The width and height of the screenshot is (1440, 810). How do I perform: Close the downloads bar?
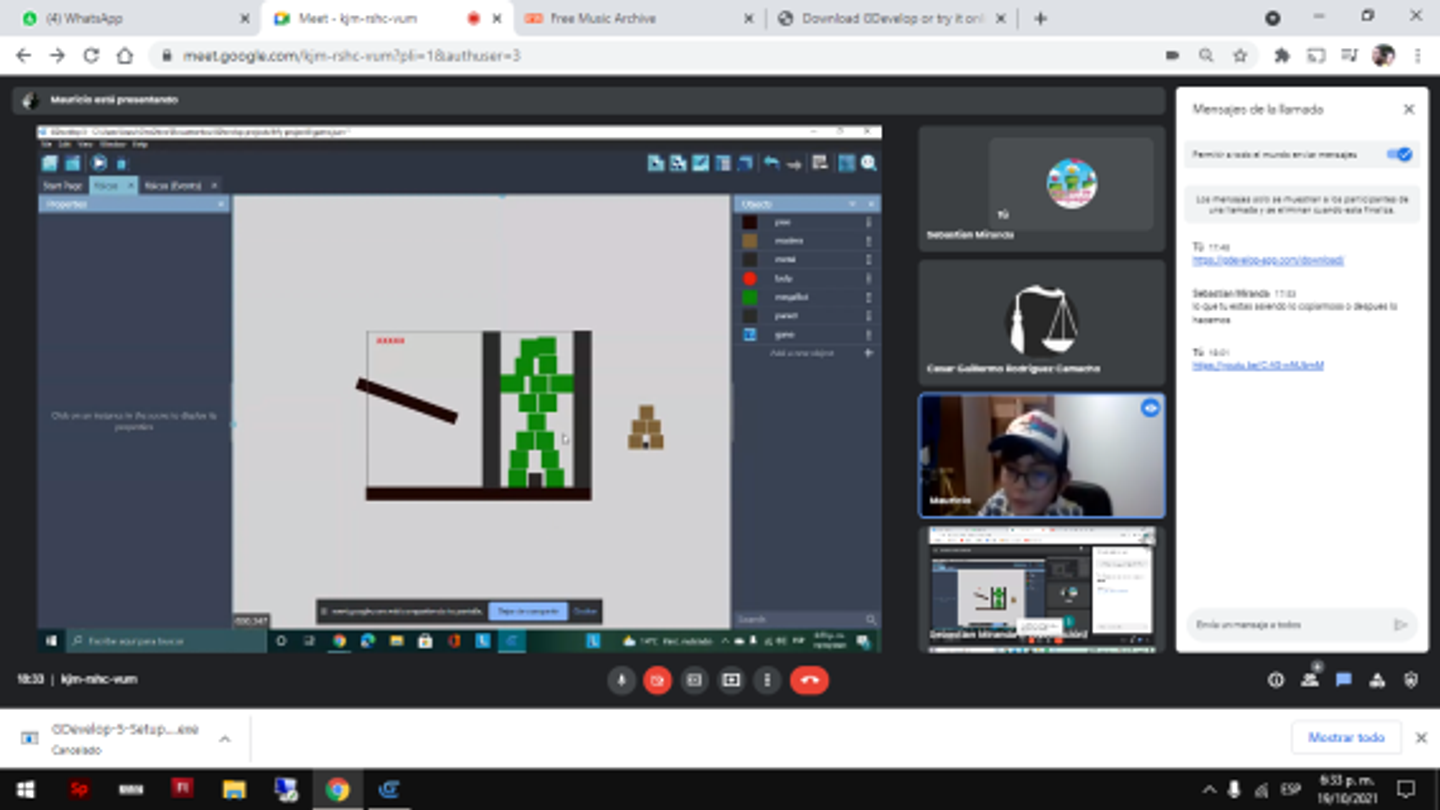coord(1421,737)
